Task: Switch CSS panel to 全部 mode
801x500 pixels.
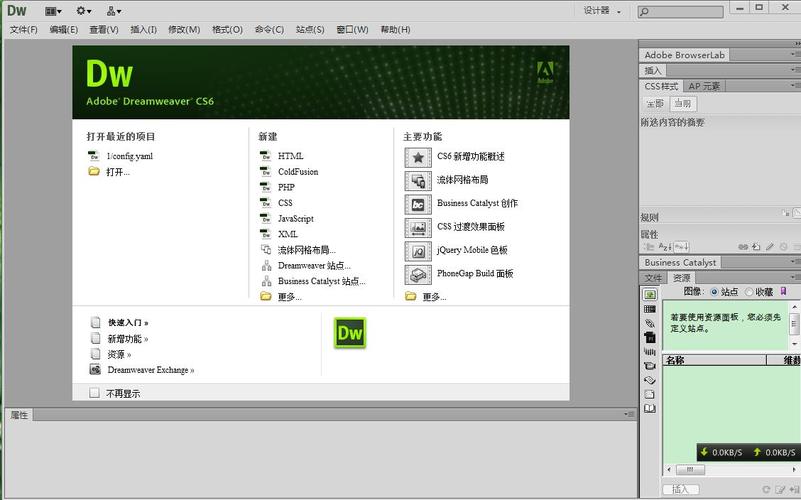Action: coord(655,104)
